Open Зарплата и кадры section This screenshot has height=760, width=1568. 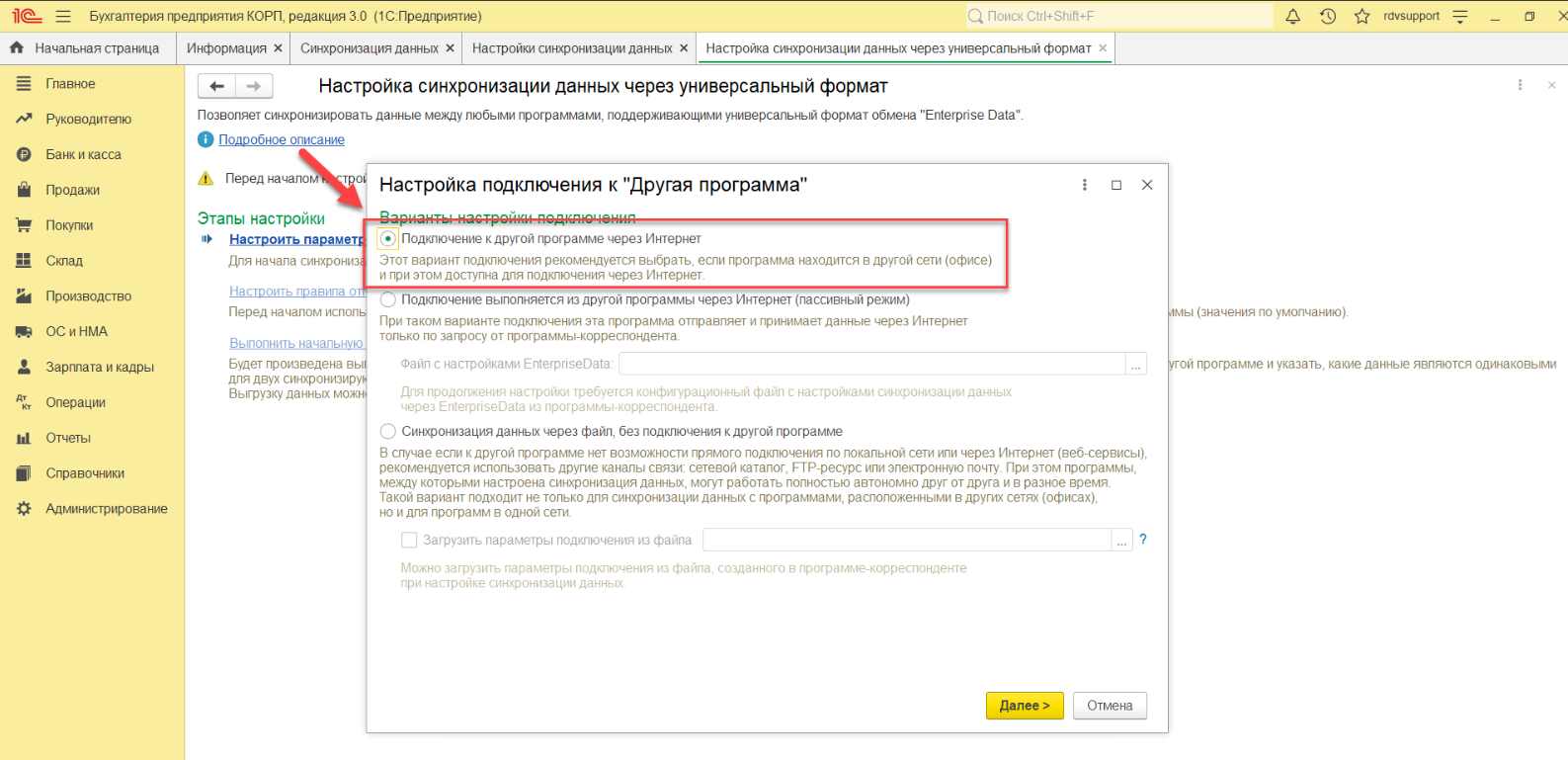pyautogui.click(x=100, y=368)
